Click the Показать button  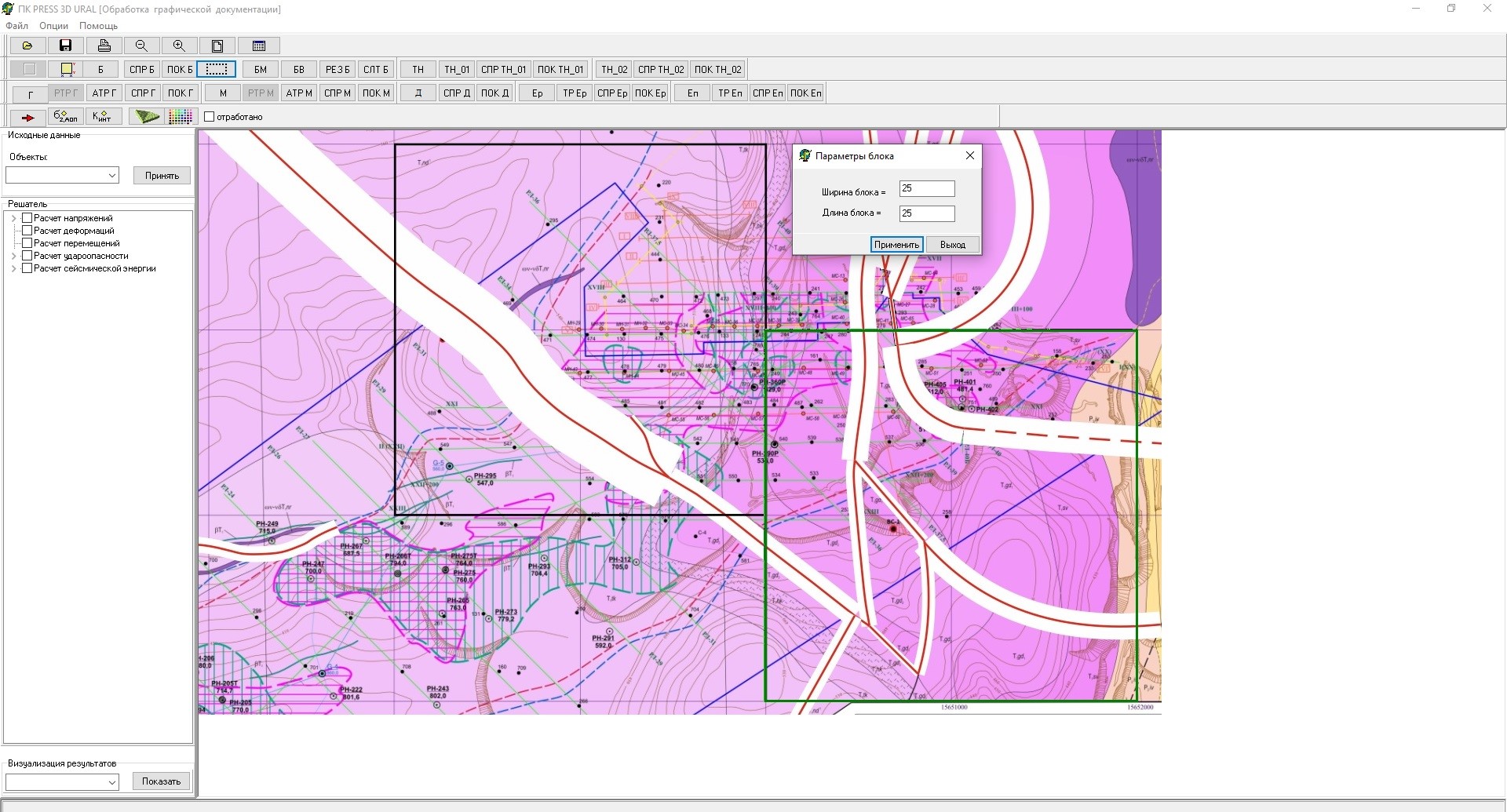162,781
